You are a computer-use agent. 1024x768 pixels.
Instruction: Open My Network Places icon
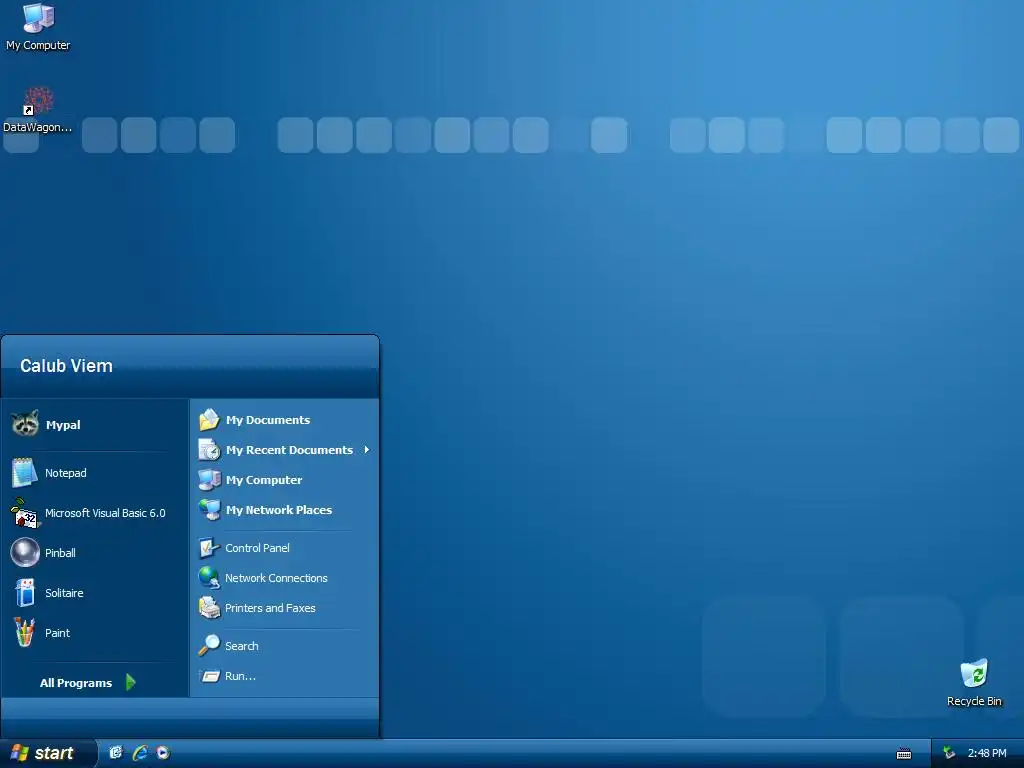pos(209,510)
